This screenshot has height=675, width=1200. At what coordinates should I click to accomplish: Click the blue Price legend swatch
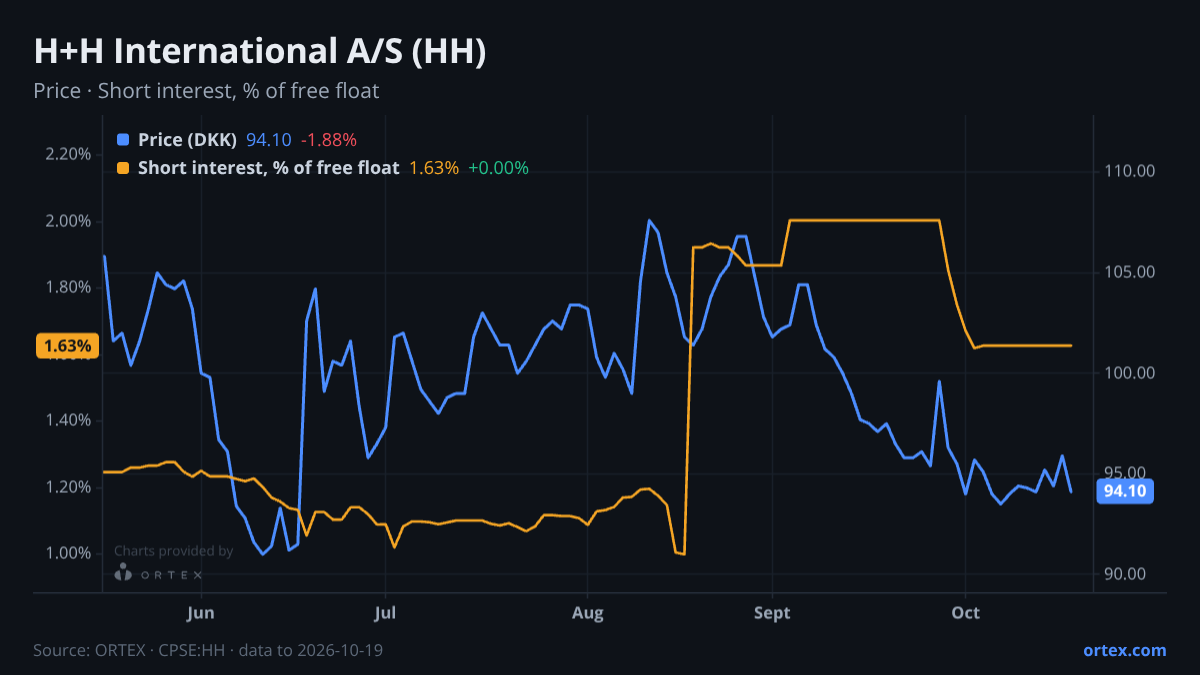[123, 140]
